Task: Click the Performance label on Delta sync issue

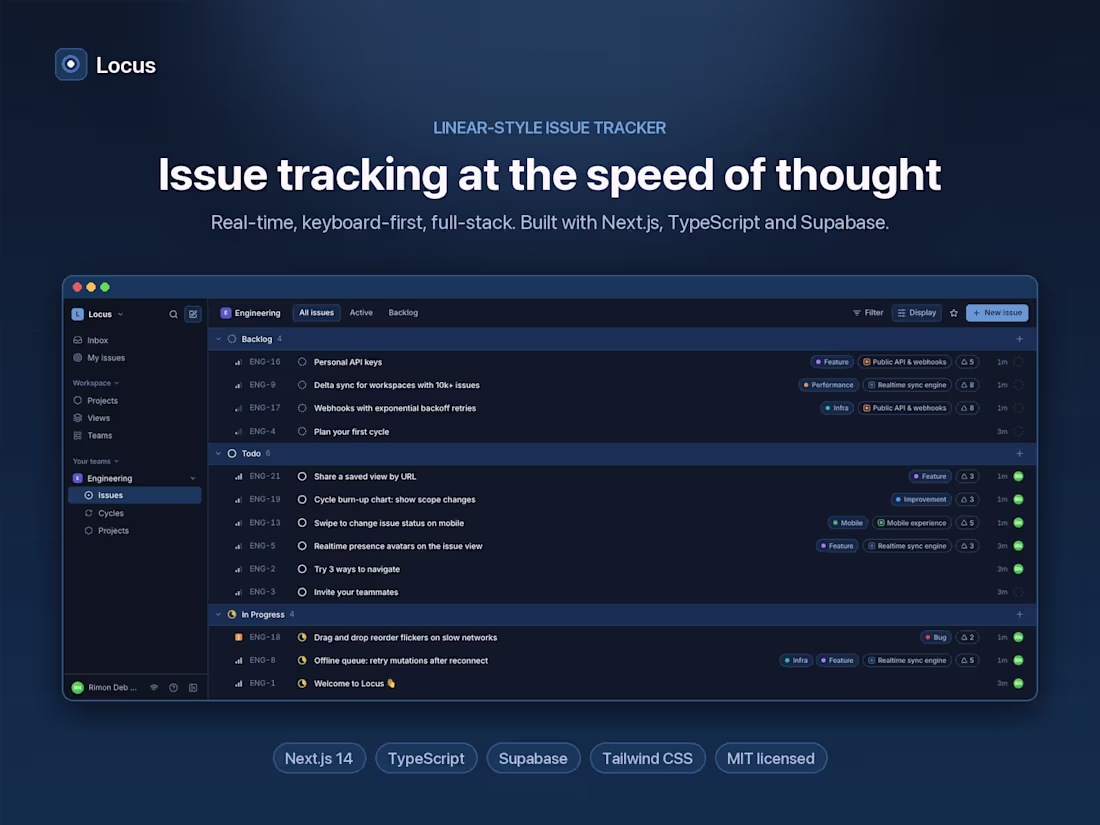Action: [x=829, y=385]
